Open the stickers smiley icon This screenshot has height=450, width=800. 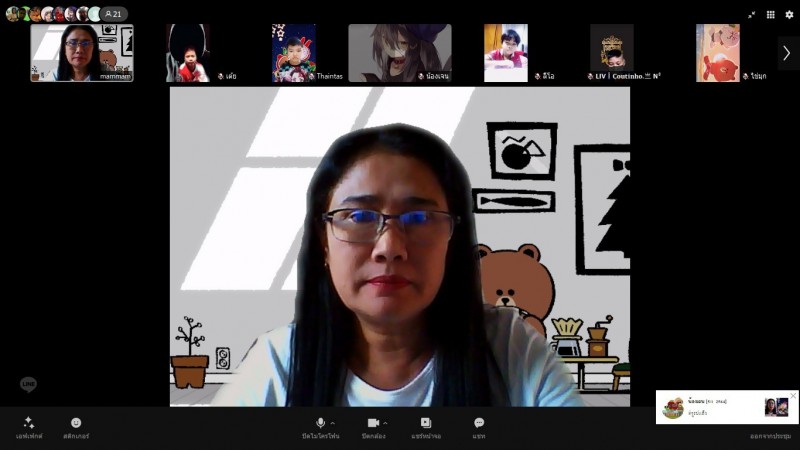[x=76, y=423]
